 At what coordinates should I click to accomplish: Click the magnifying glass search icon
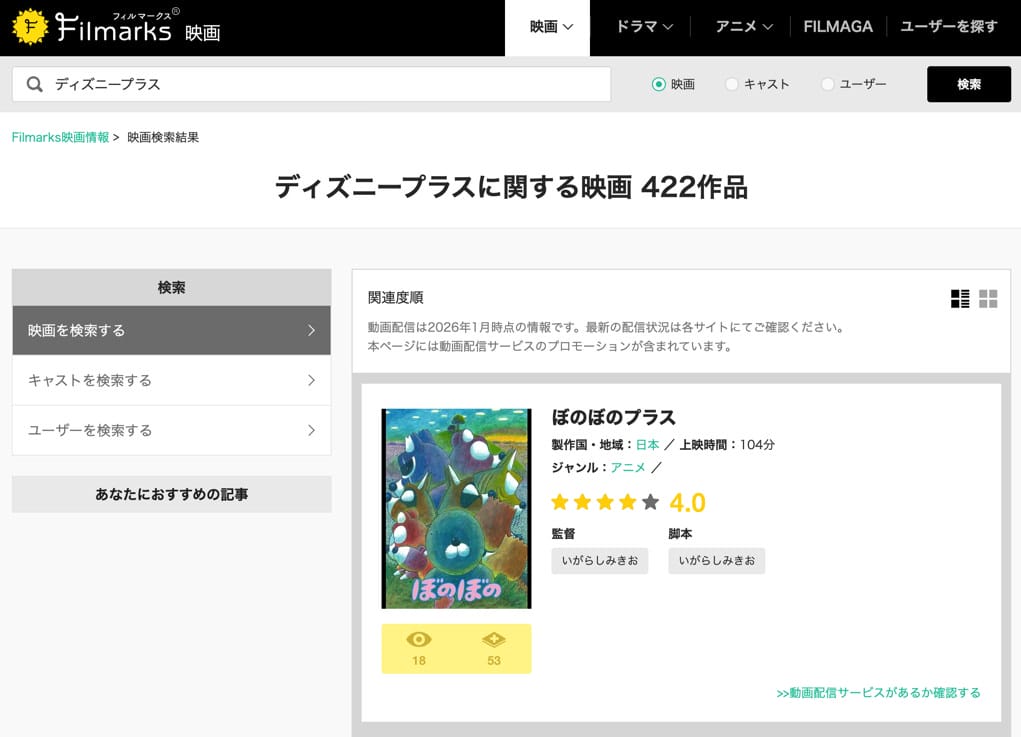point(35,85)
